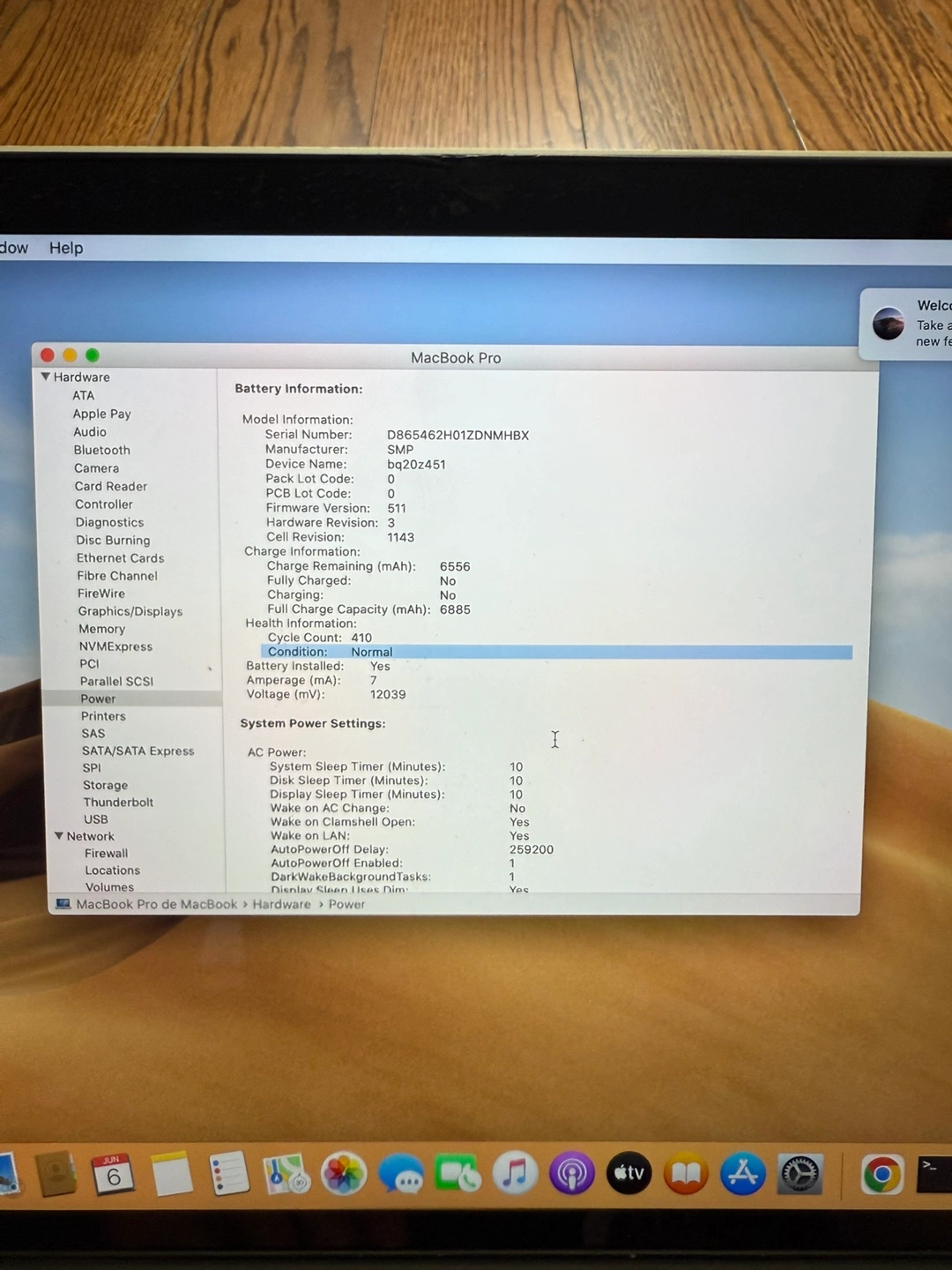Select Bluetooth in the Hardware list
Image resolution: width=952 pixels, height=1270 pixels.
click(101, 450)
